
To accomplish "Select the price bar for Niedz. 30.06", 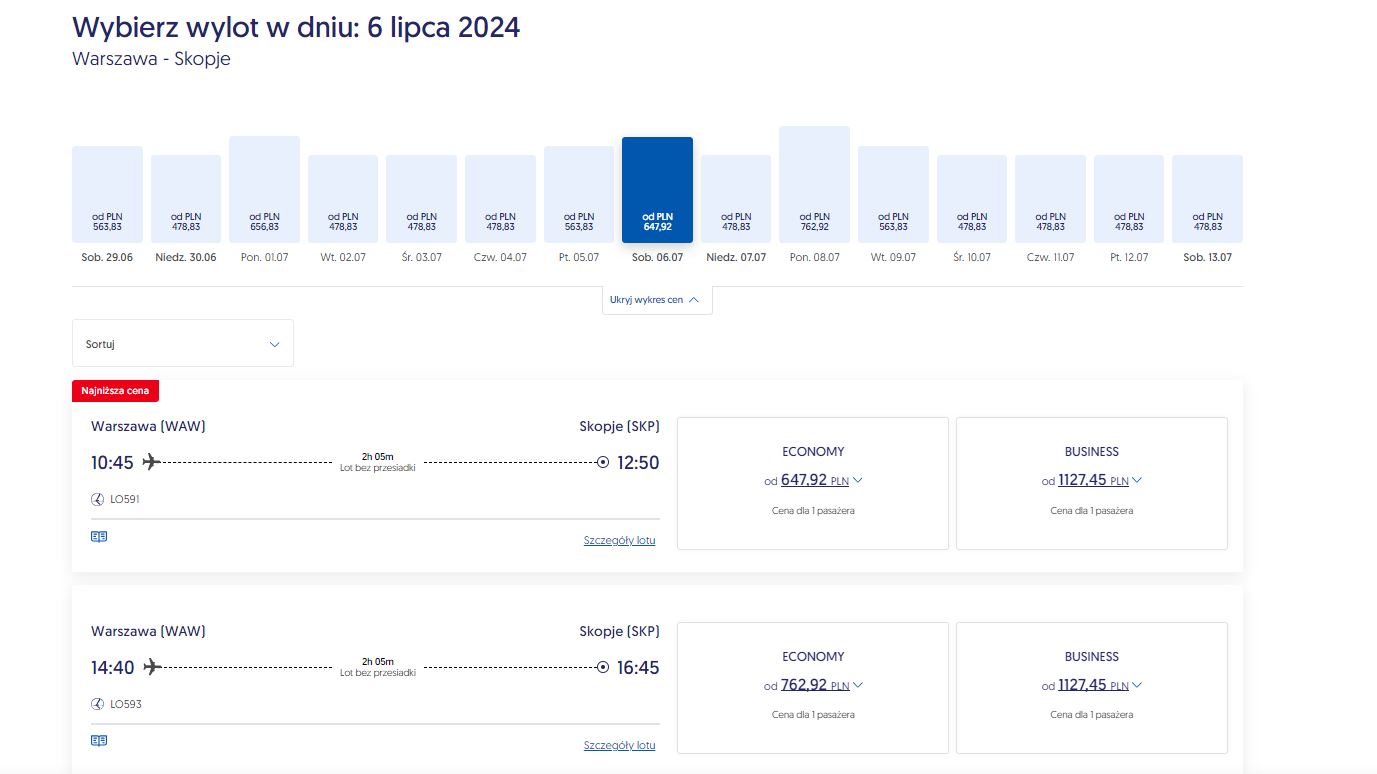I will click(186, 199).
